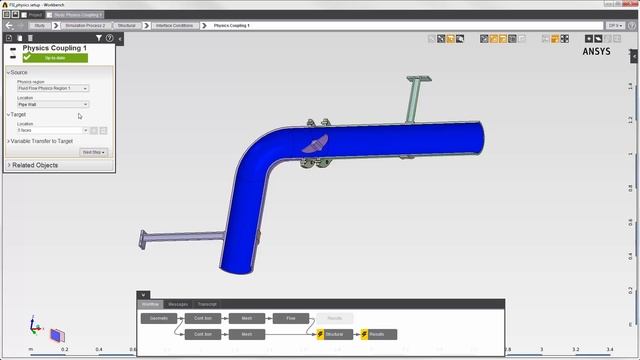Click second small button beside Target Location field
Viewport: 640px width, 360px height.
(x=103, y=130)
